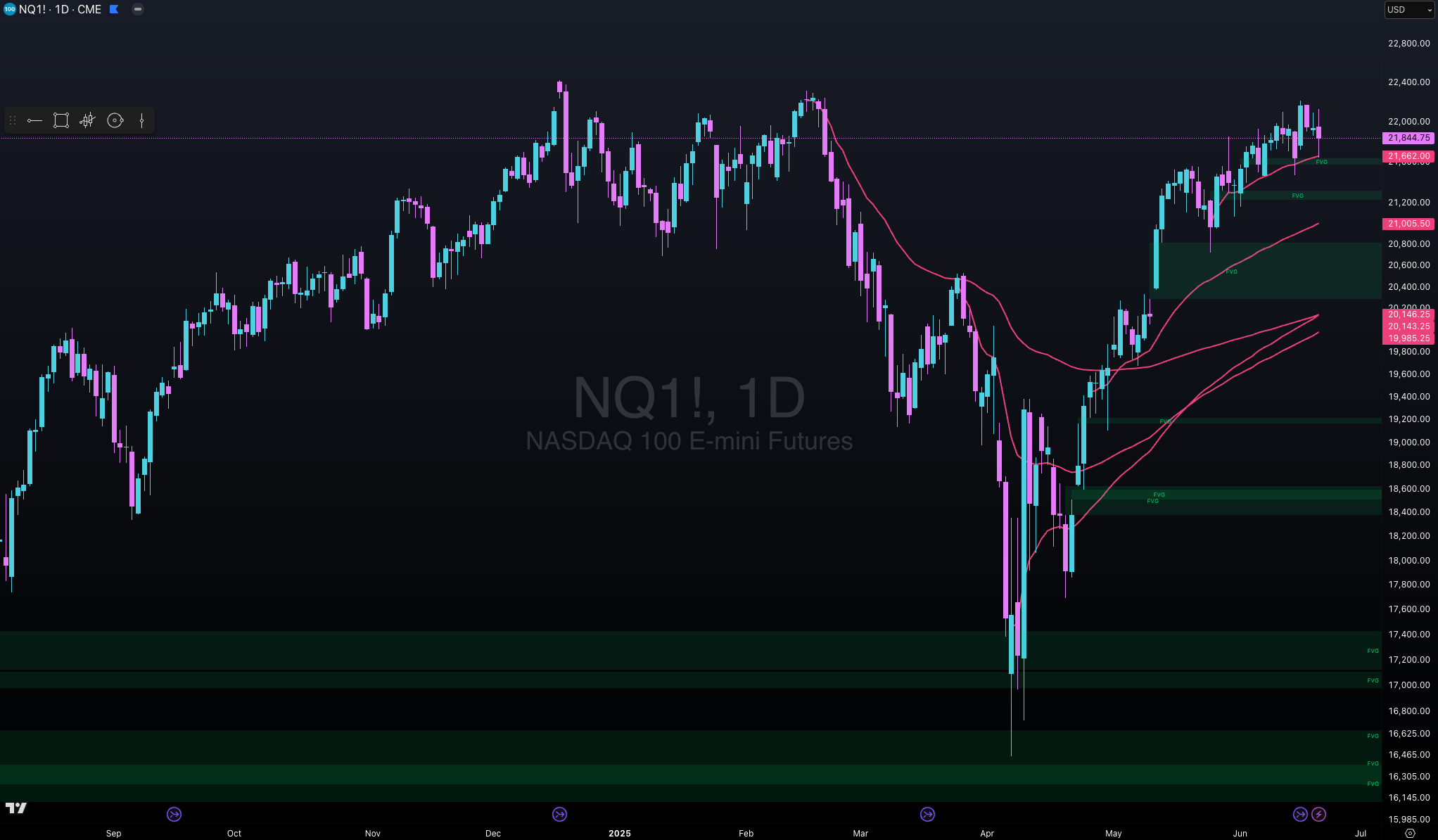Viewport: 1438px width, 840px height.
Task: Click the TradingView logo
Action: tap(15, 808)
